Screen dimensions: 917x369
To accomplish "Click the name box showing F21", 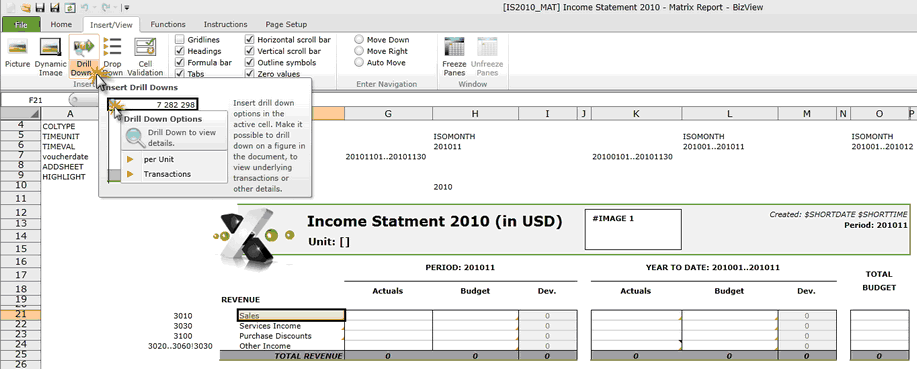I will (x=35, y=100).
